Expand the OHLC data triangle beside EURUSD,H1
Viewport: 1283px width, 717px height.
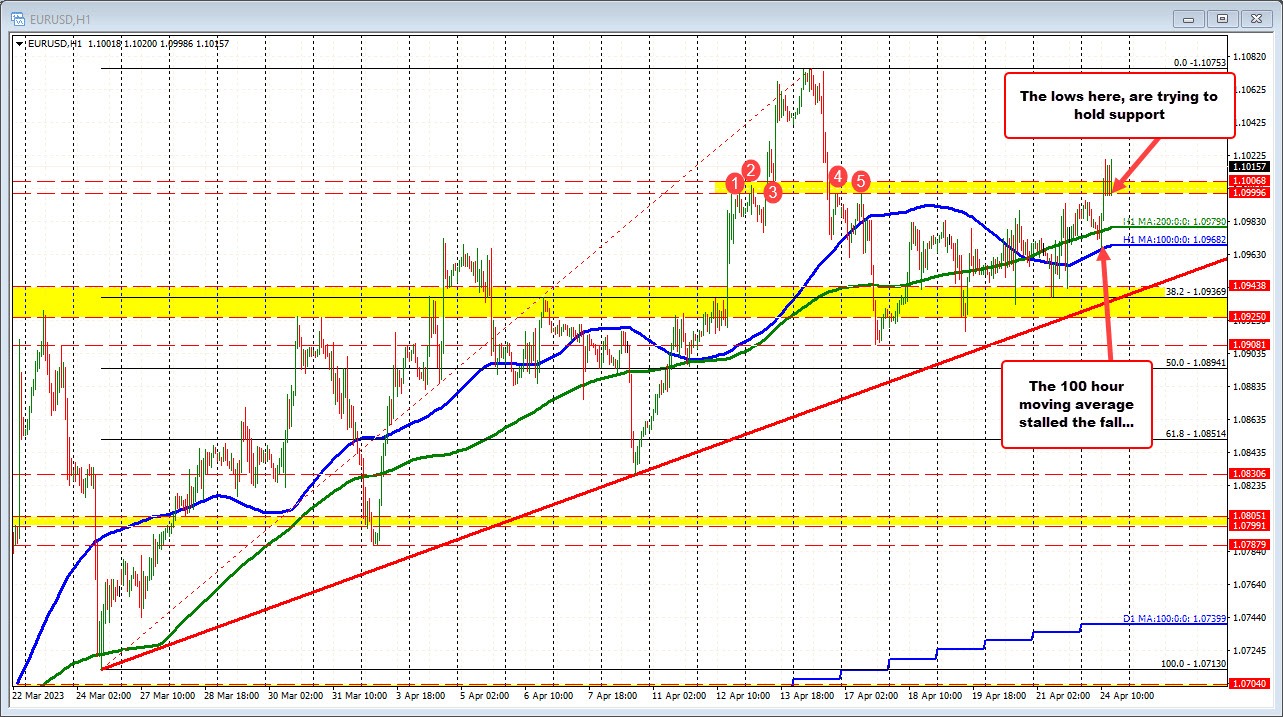[x=18, y=44]
